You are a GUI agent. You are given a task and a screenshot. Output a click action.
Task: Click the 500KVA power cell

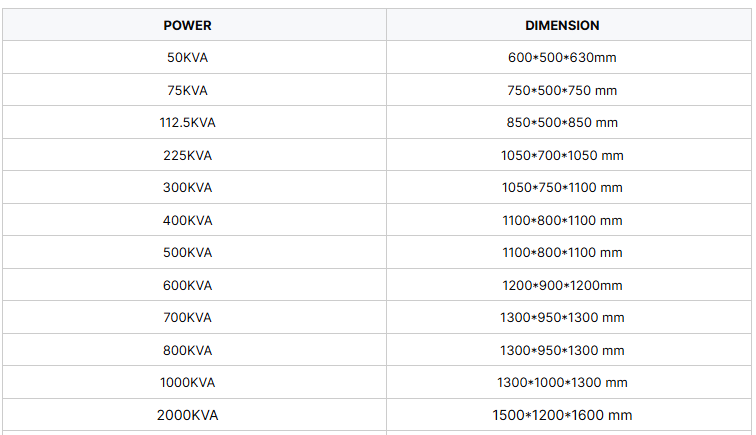pos(187,253)
